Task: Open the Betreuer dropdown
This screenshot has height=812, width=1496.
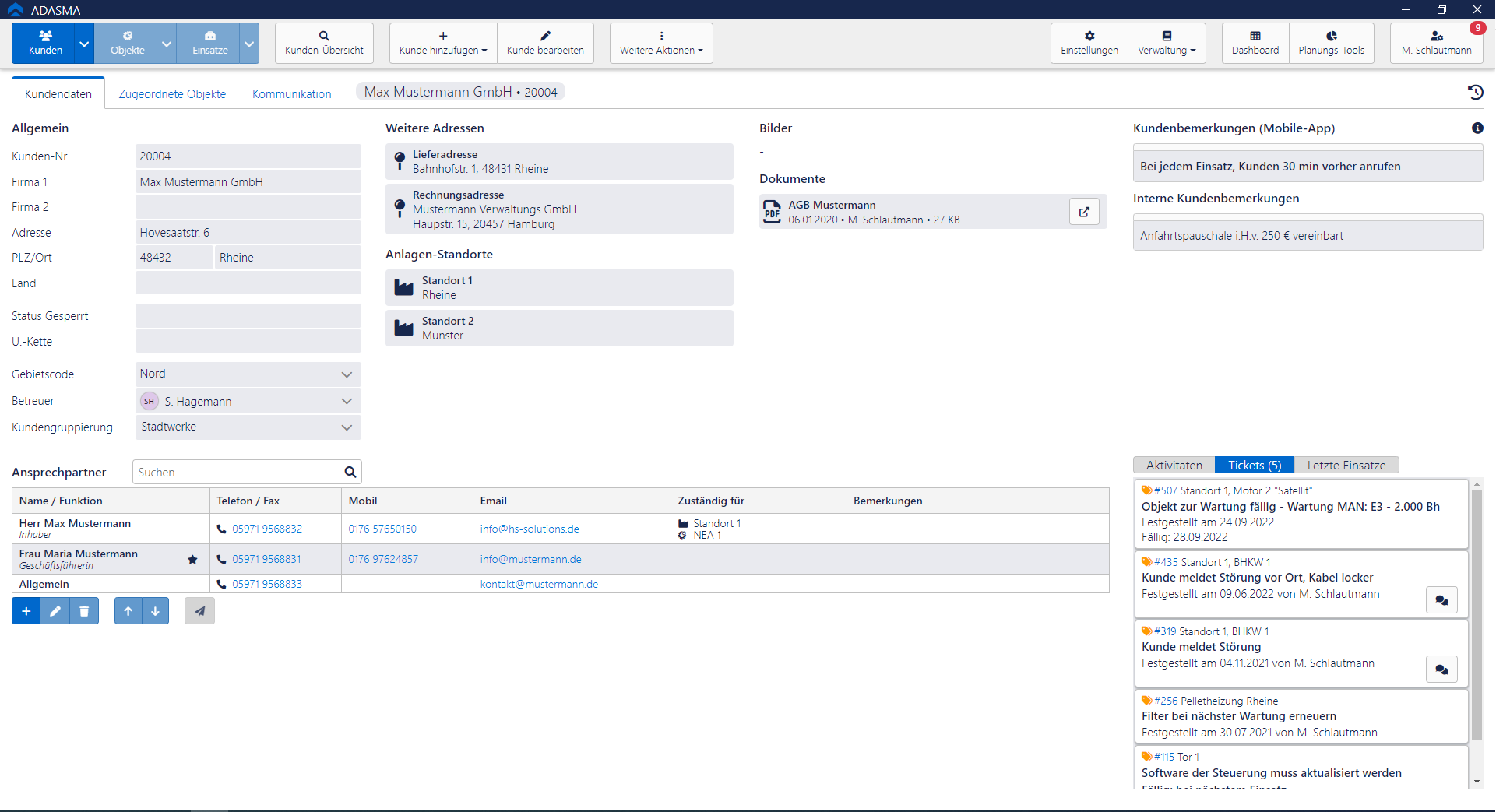Action: point(347,402)
